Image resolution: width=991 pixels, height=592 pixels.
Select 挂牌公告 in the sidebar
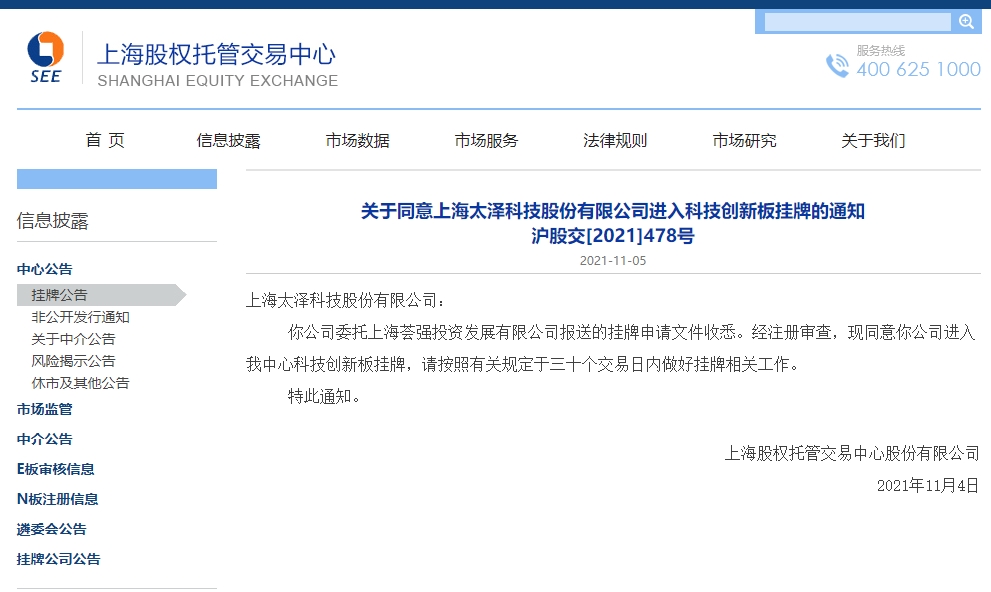click(x=59, y=295)
